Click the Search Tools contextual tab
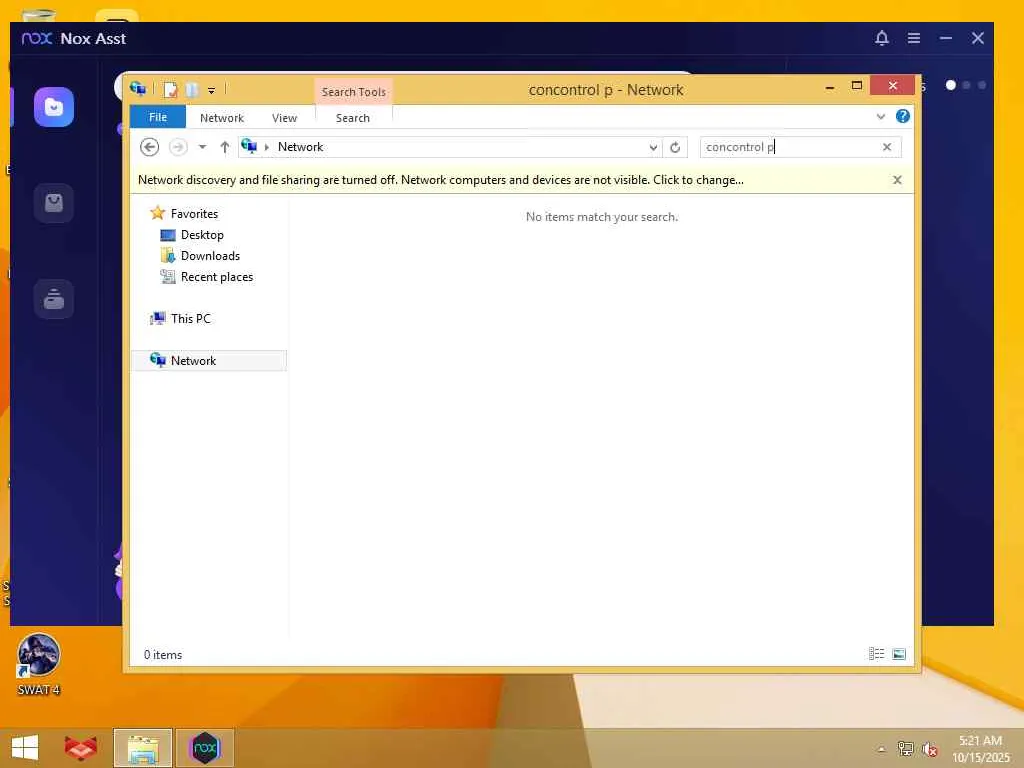The width and height of the screenshot is (1024, 768). click(353, 92)
